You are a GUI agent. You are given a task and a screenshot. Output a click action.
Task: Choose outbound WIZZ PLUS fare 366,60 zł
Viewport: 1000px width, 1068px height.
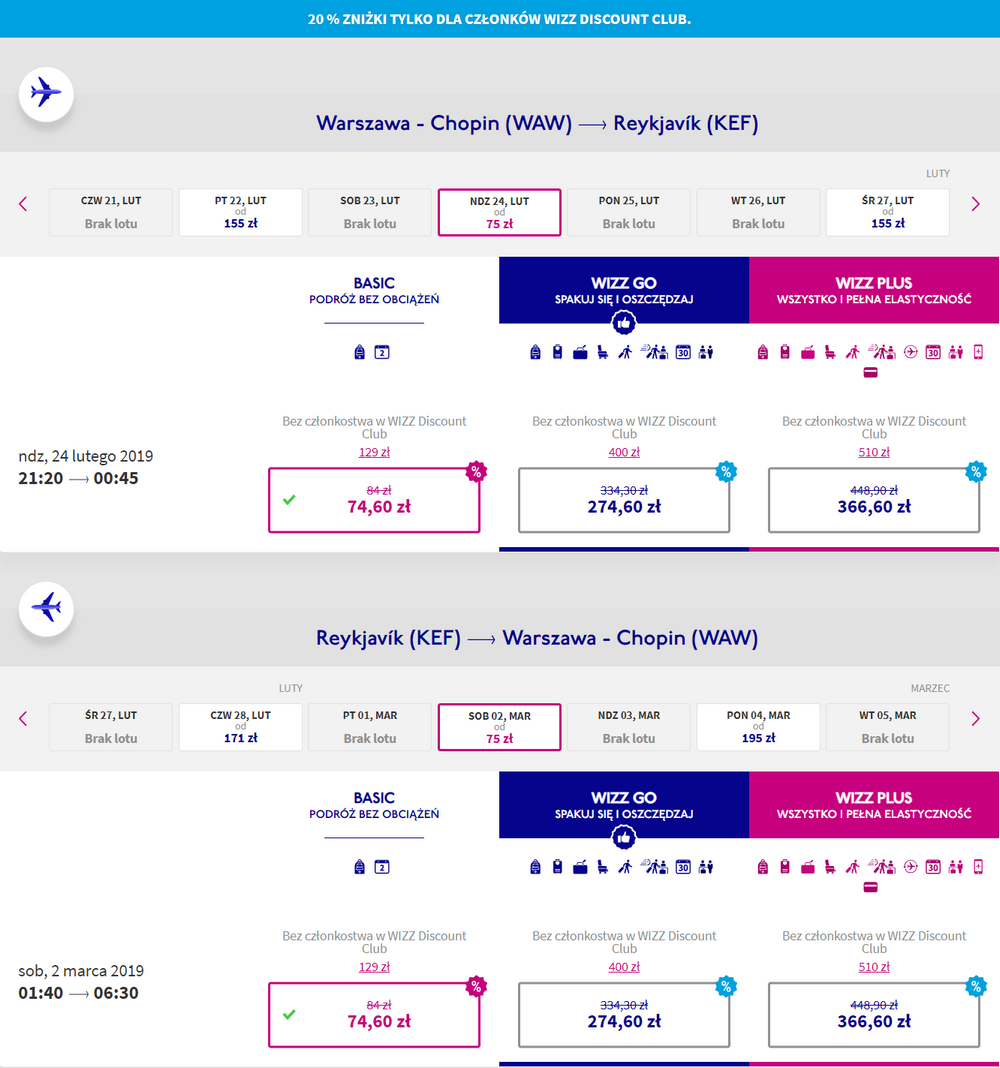874,500
